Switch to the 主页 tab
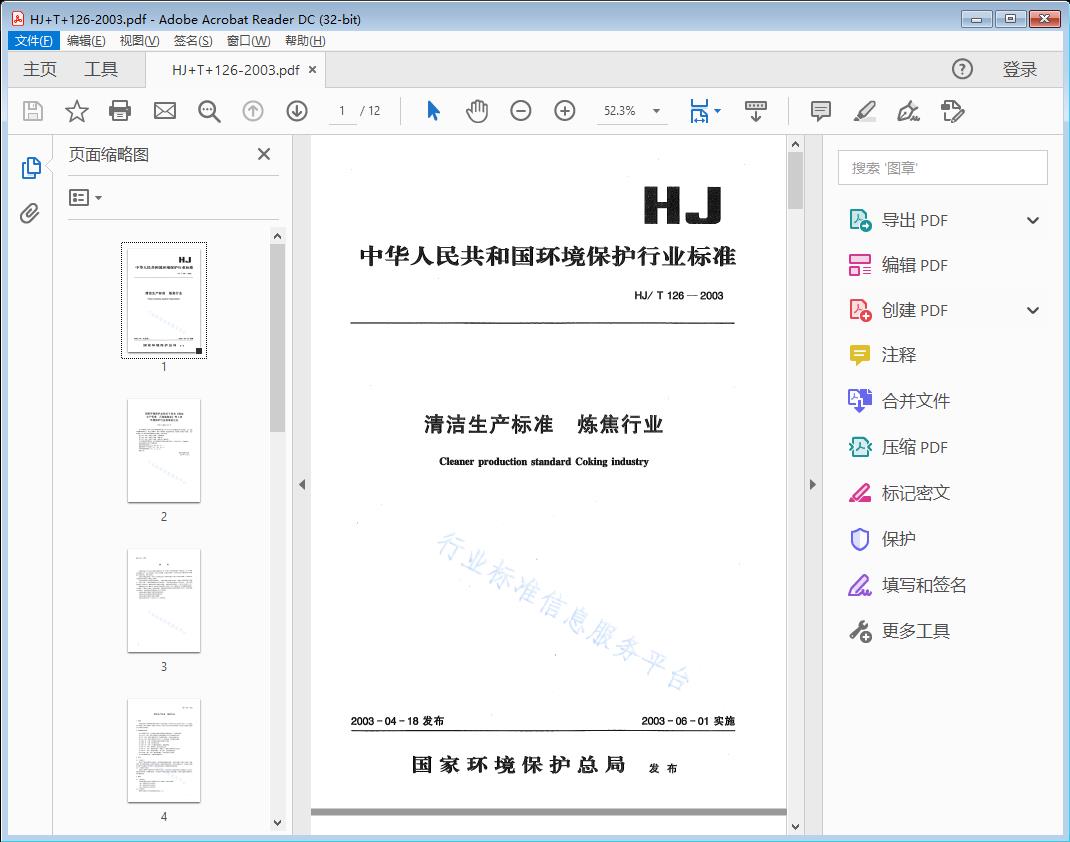Screen dimensions: 1070x842 click(40, 69)
